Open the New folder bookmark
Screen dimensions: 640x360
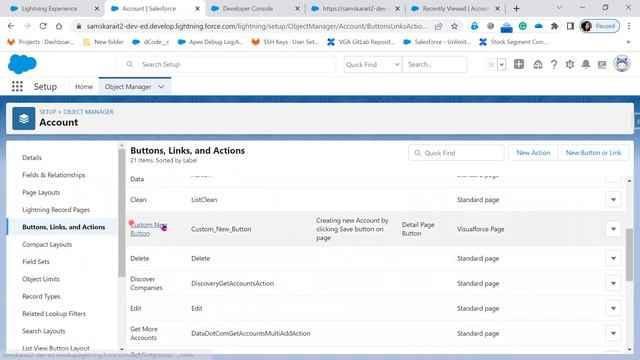pyautogui.click(x=103, y=42)
